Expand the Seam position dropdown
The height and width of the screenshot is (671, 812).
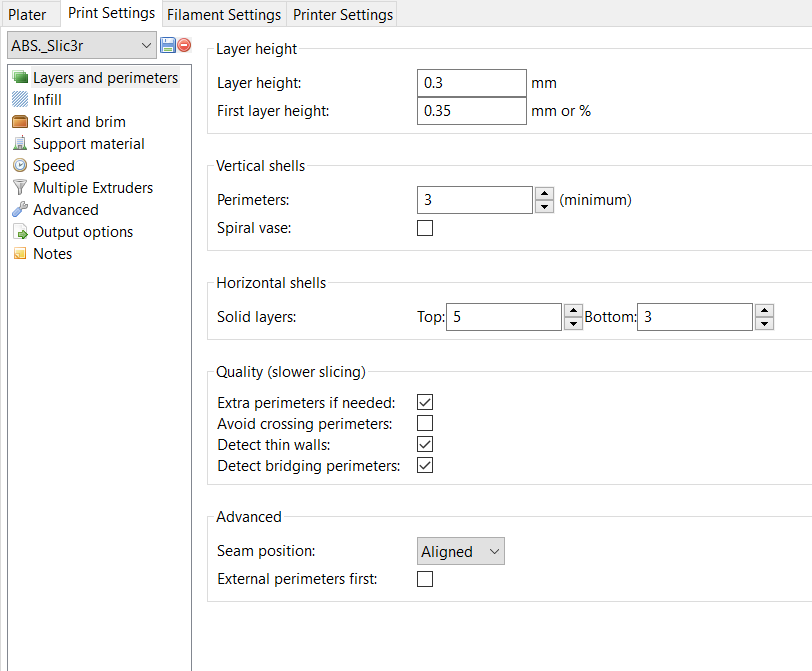(x=460, y=552)
